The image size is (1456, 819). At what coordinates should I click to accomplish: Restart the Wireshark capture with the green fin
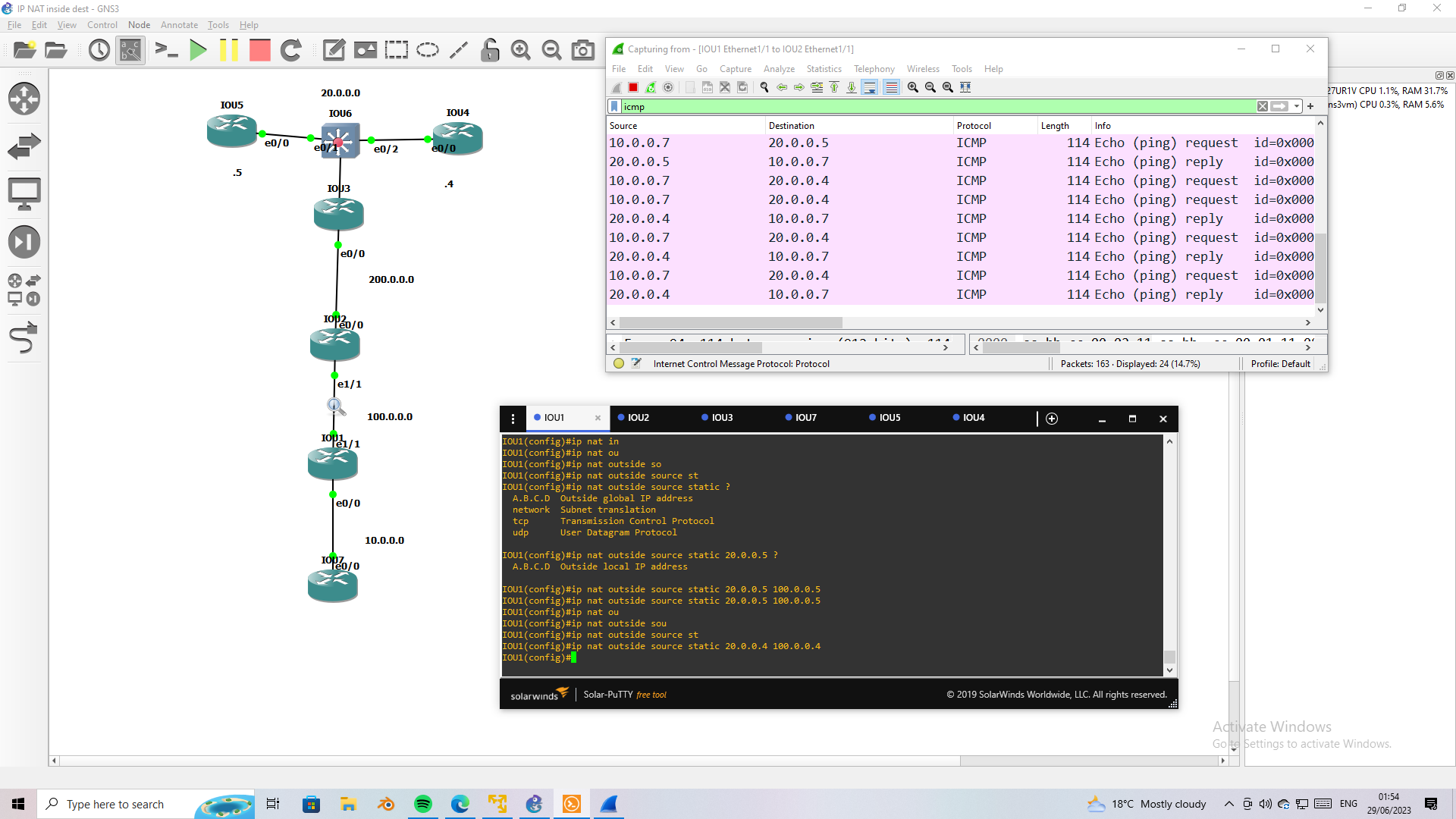coord(651,87)
